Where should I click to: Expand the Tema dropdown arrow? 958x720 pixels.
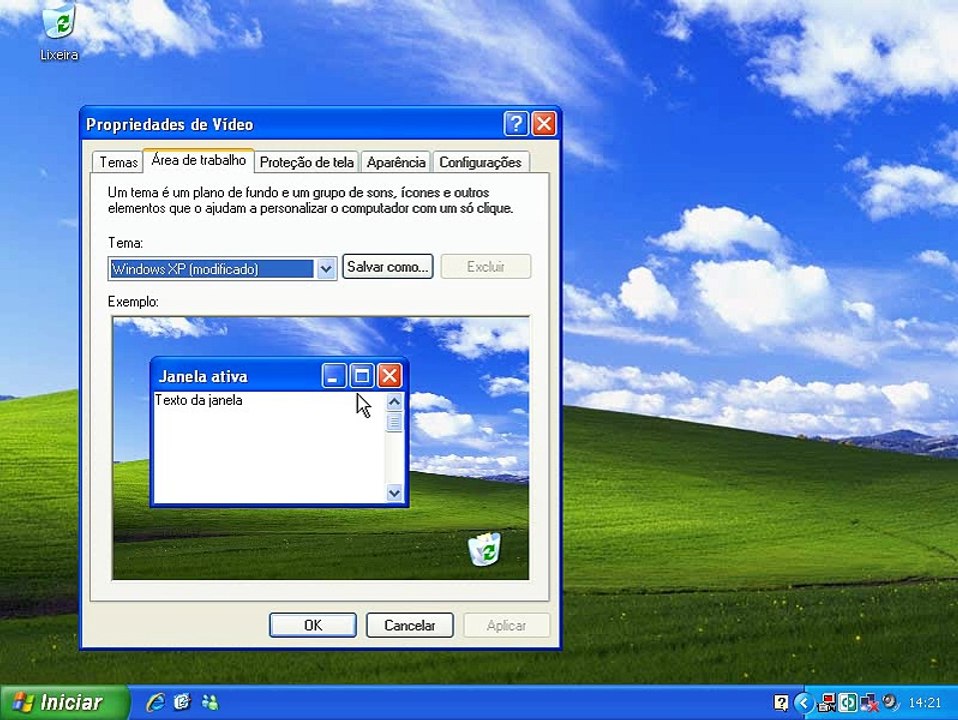326,269
